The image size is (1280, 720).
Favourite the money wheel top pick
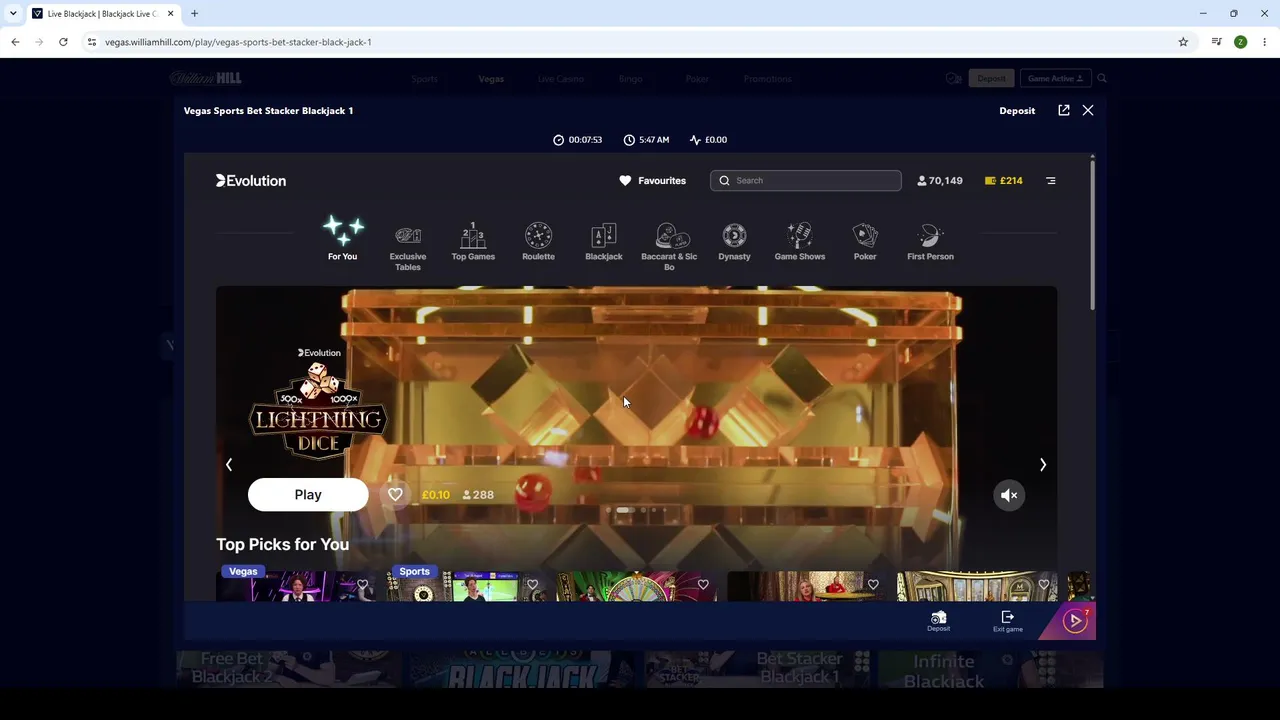pos(703,585)
